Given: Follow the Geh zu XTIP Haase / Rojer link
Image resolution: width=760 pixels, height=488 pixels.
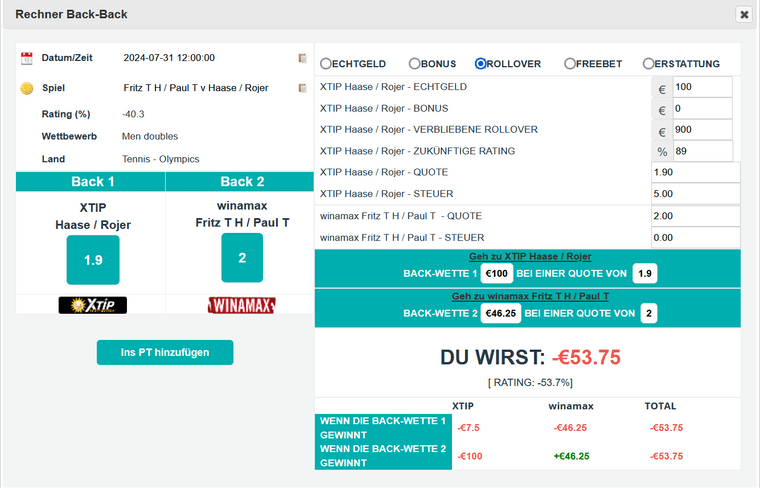Looking at the screenshot, I should [530, 256].
